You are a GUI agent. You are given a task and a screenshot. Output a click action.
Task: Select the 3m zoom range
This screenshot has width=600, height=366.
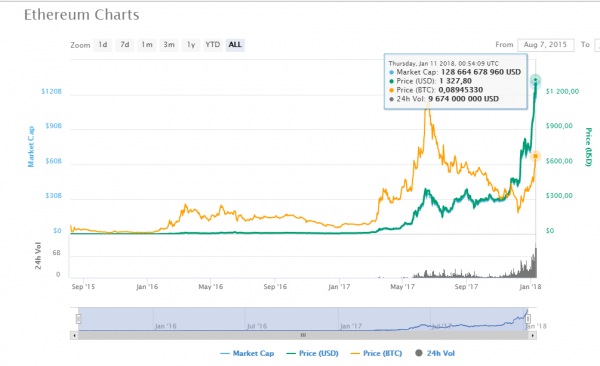[x=169, y=45]
